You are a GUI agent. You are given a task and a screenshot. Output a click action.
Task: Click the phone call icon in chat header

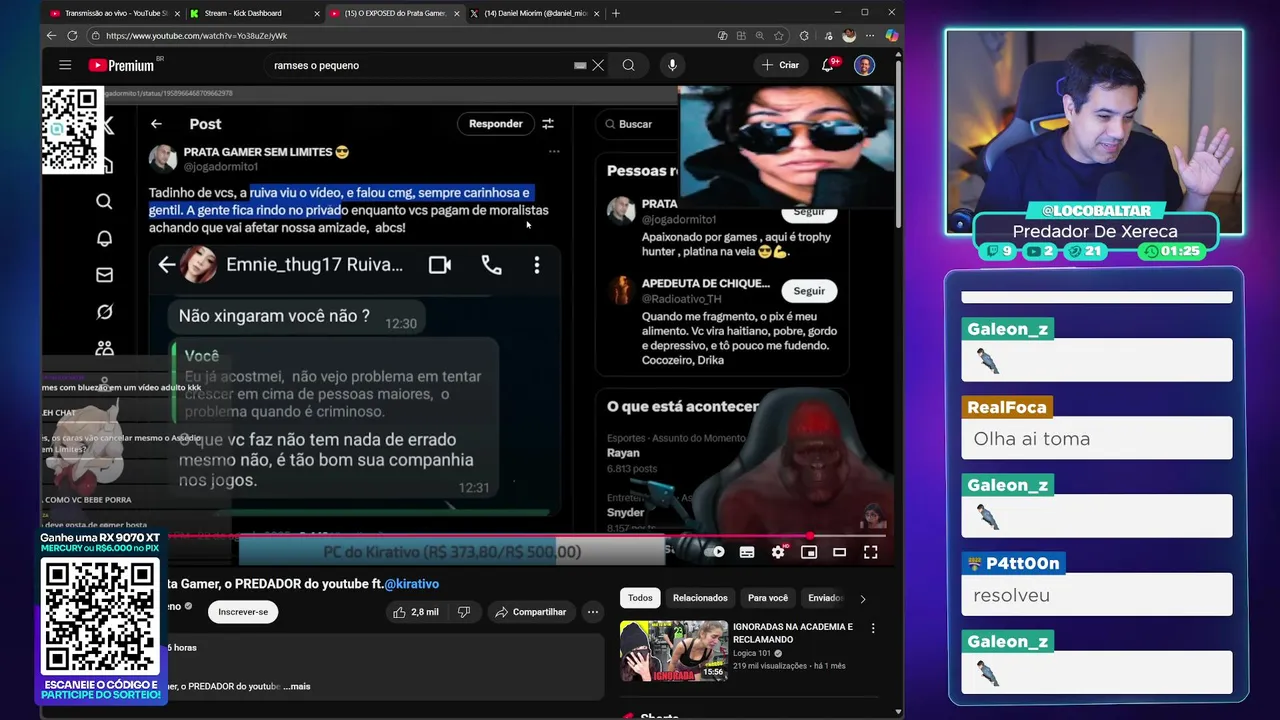[x=491, y=265]
